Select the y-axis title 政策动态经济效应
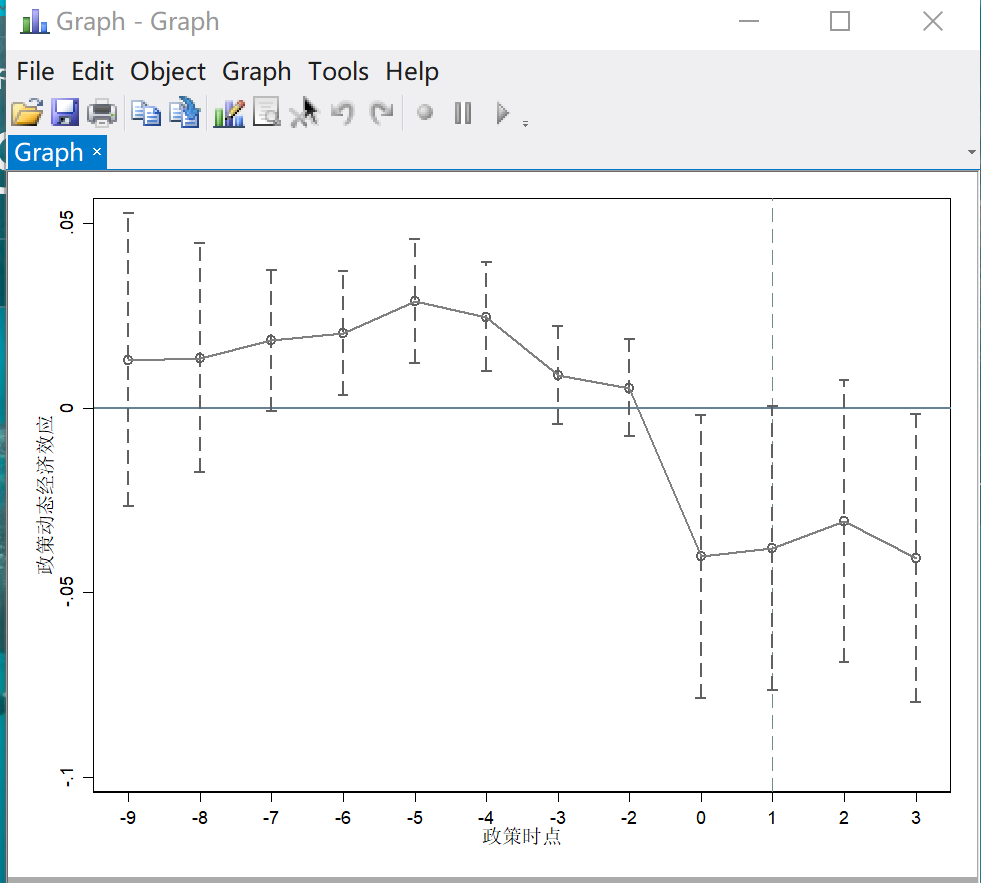981x883 pixels. click(x=45, y=494)
